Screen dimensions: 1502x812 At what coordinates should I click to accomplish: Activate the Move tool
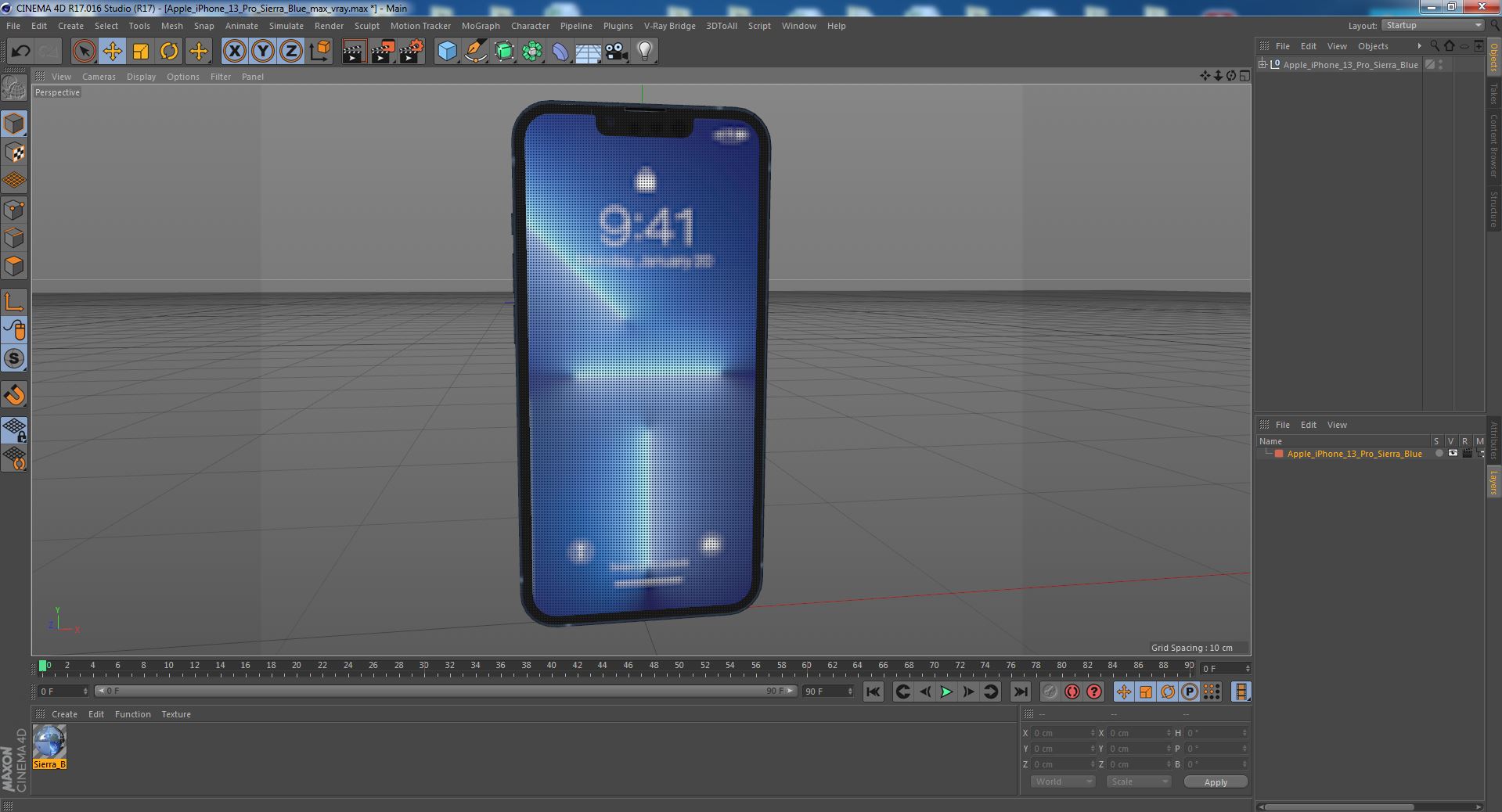pos(112,52)
